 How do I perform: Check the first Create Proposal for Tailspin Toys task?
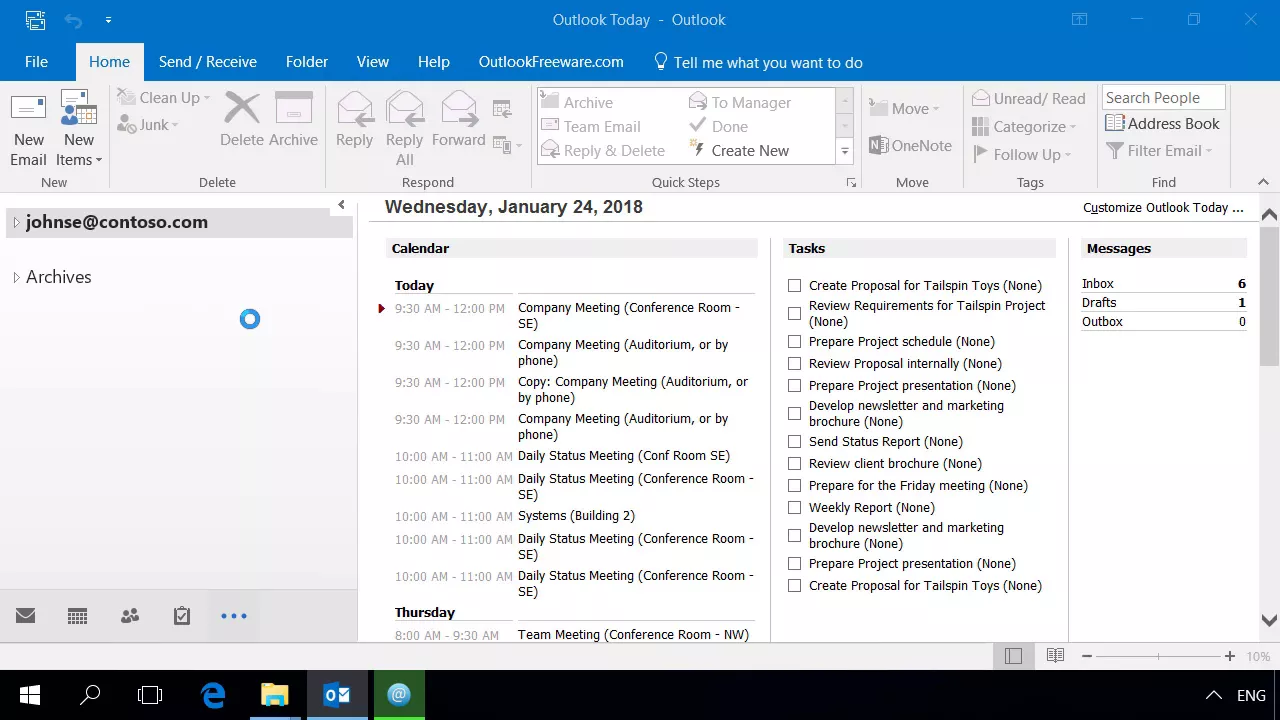point(795,286)
